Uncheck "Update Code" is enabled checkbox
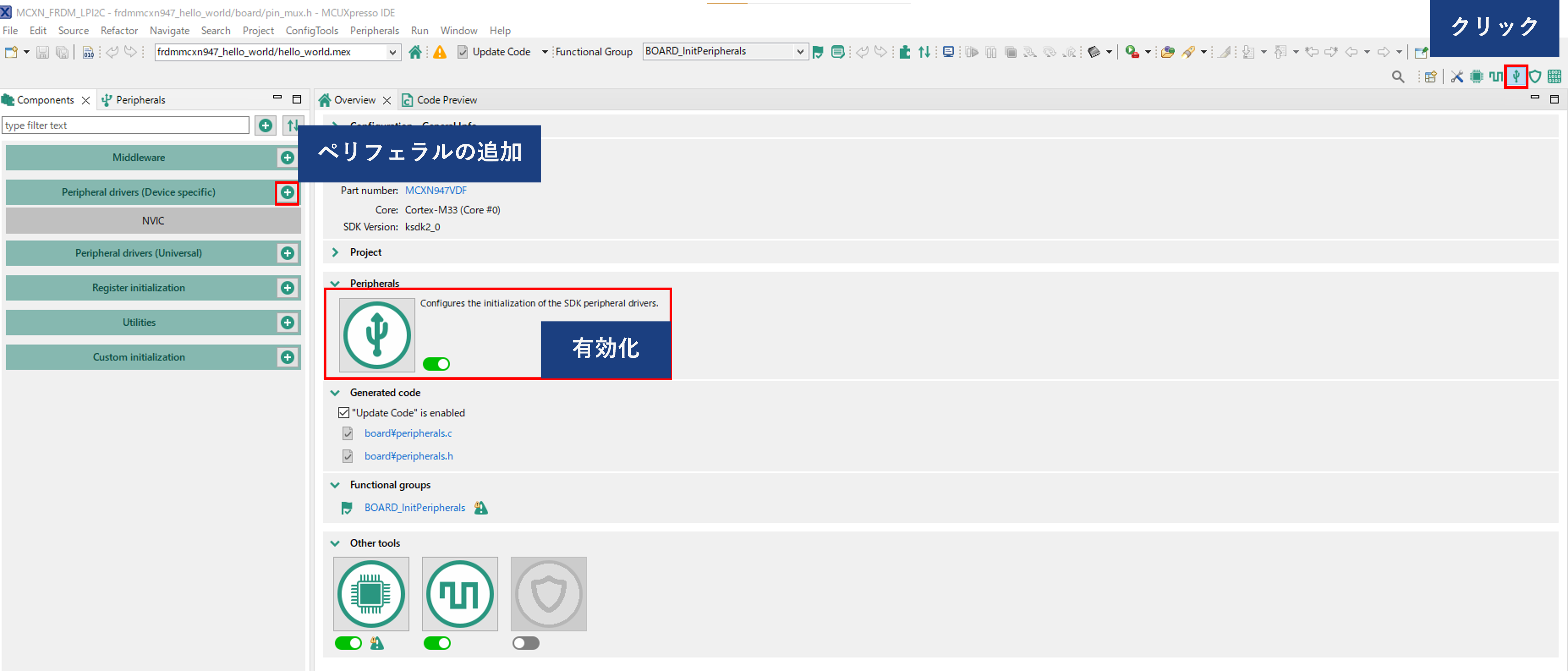The image size is (1568, 671). pyautogui.click(x=344, y=413)
